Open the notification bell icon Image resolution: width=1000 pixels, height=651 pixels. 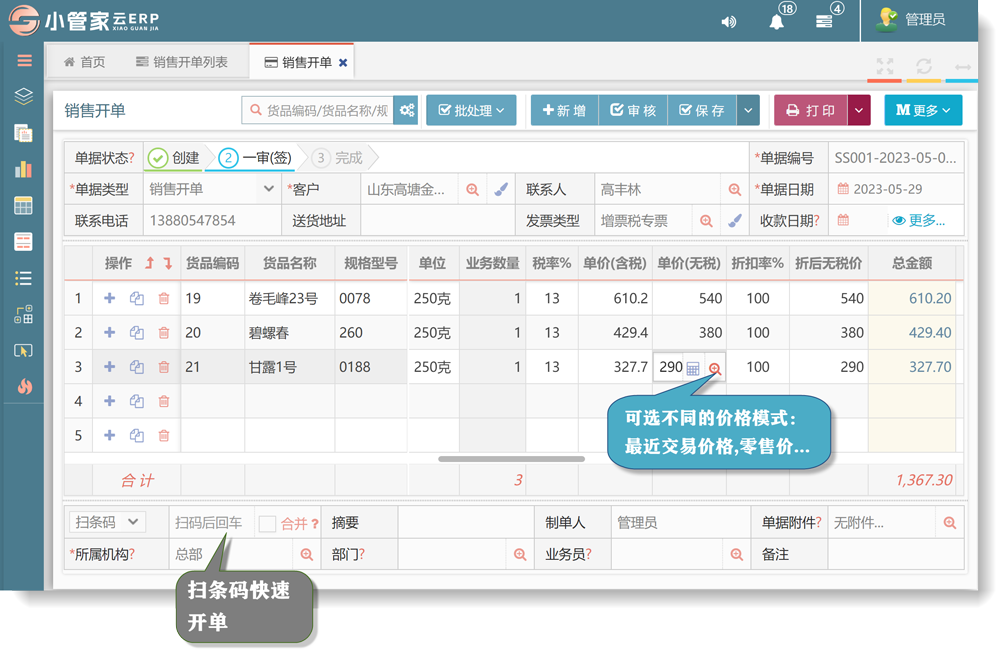[777, 21]
